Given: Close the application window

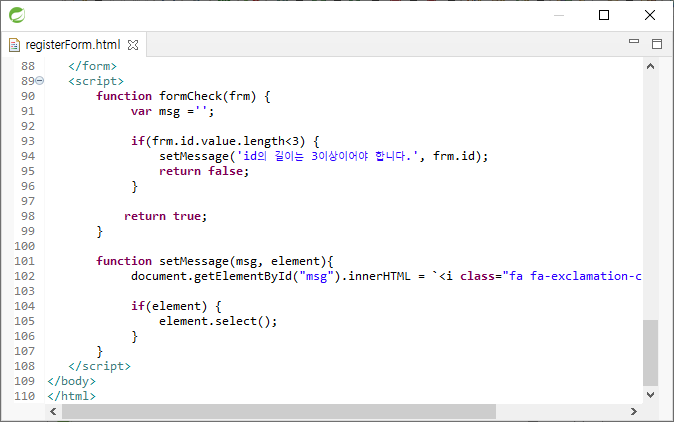Looking at the screenshot, I should click(x=650, y=15).
